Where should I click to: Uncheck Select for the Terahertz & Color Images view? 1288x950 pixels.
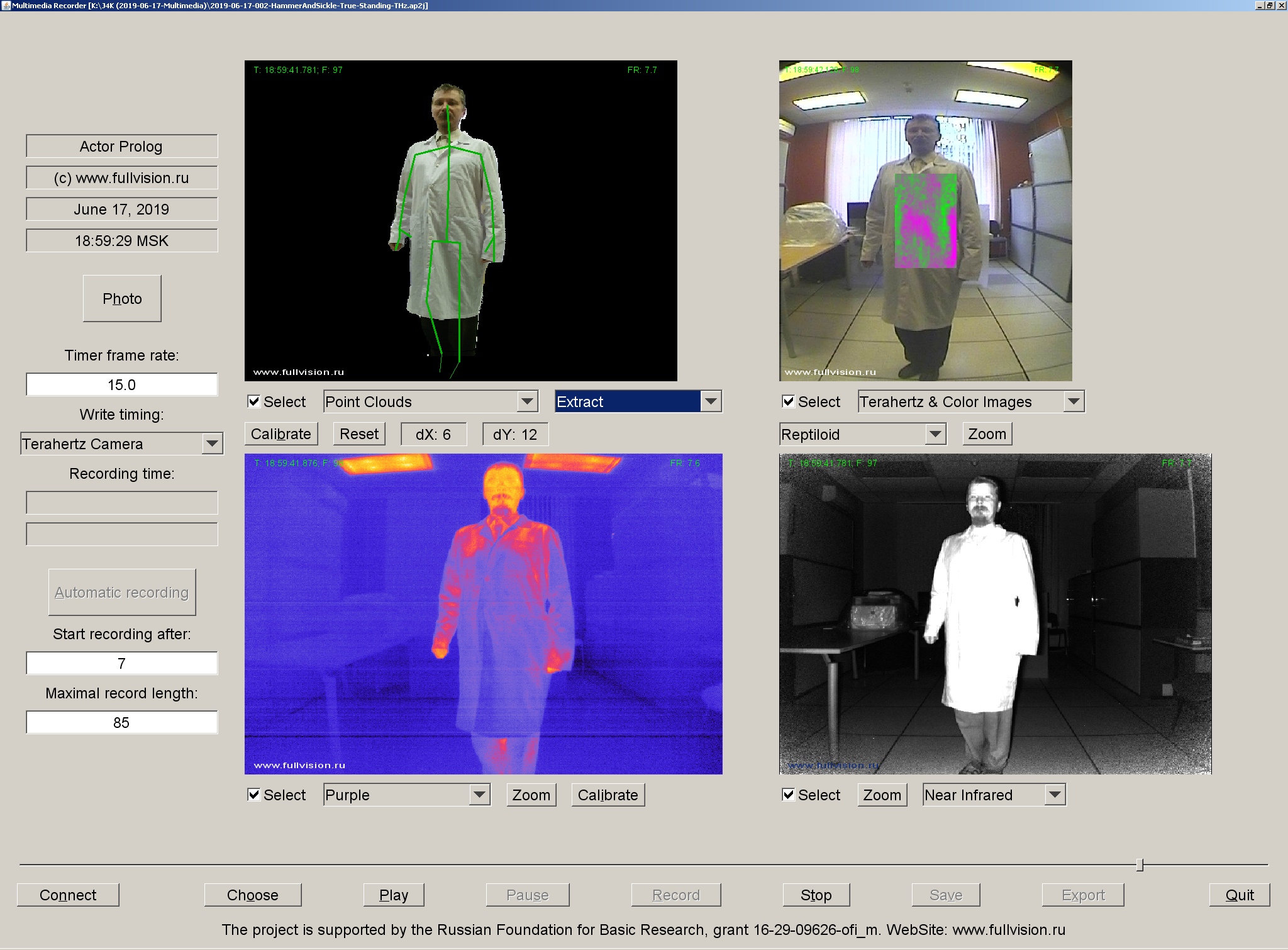[x=788, y=401]
